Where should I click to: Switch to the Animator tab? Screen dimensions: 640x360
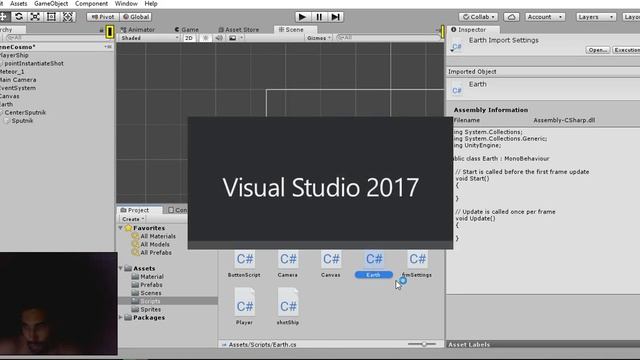138,29
